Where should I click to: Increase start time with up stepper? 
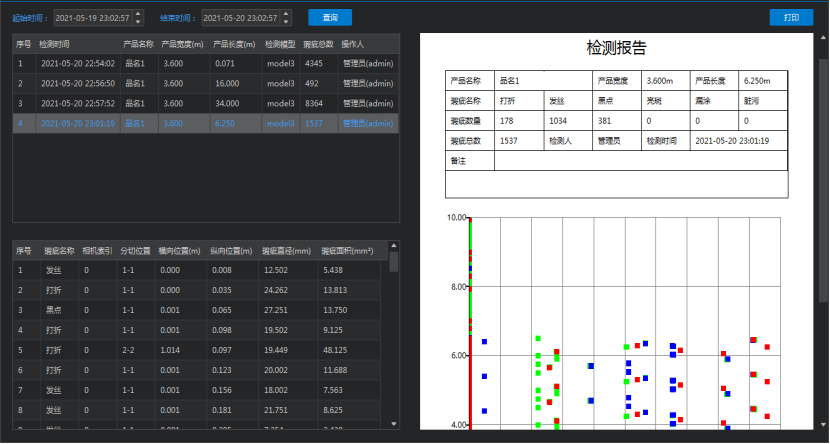tap(138, 14)
